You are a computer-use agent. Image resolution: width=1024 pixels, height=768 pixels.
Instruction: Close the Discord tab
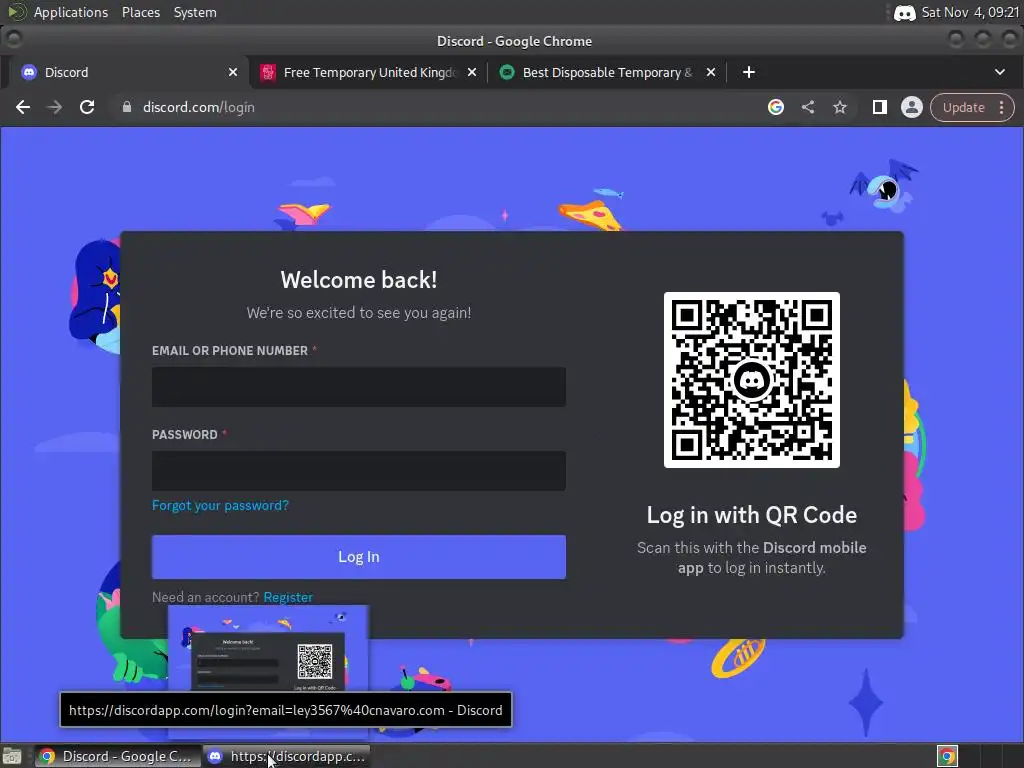[x=232, y=72]
